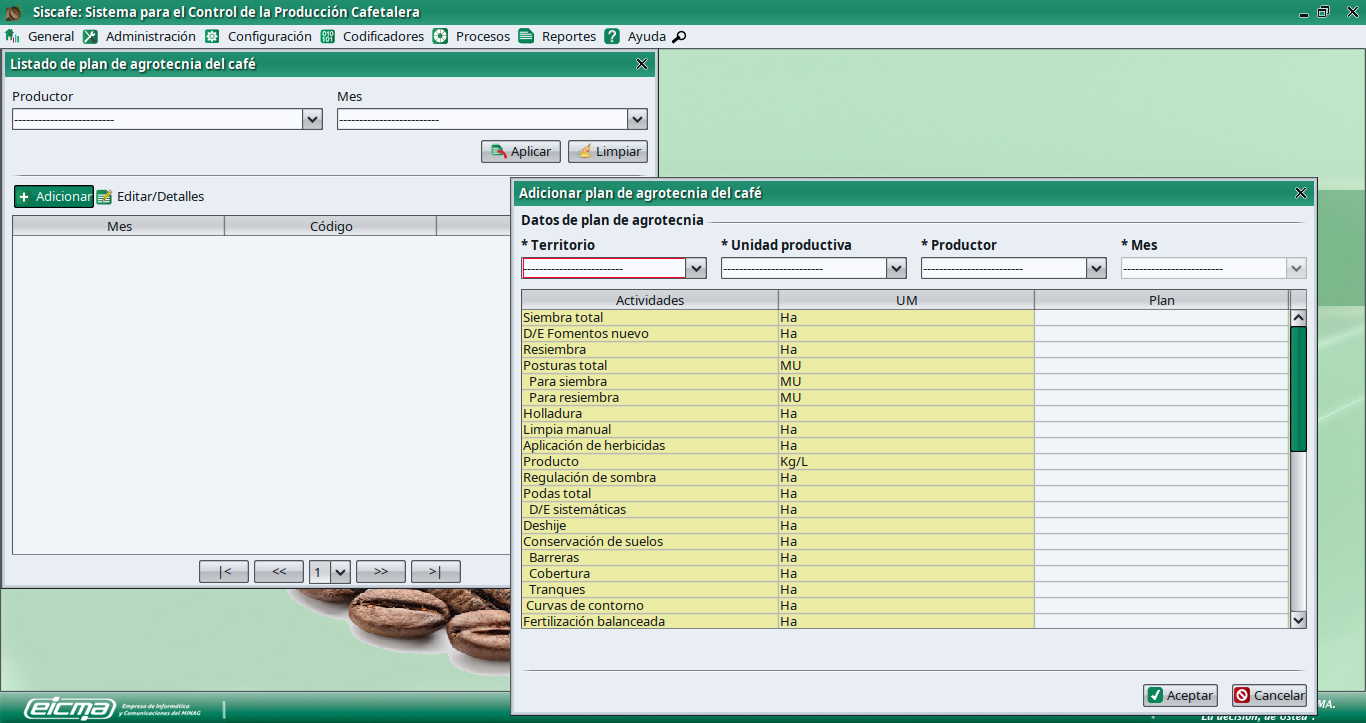Expand the Unidad productiva dropdown
Viewport: 1366px width, 723px height.
[x=896, y=268]
